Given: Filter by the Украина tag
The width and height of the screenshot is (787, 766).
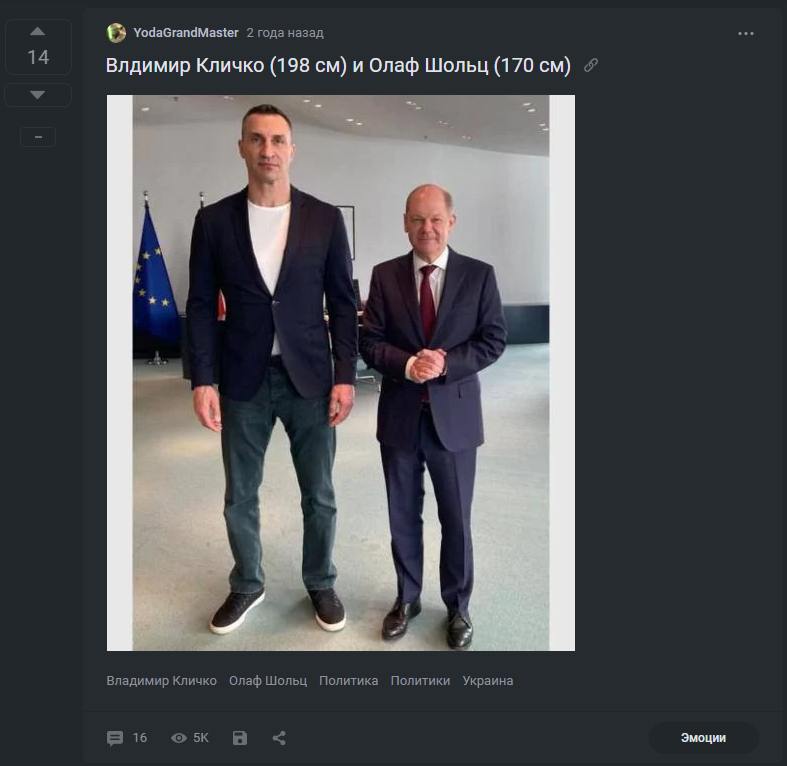Looking at the screenshot, I should coord(488,681).
